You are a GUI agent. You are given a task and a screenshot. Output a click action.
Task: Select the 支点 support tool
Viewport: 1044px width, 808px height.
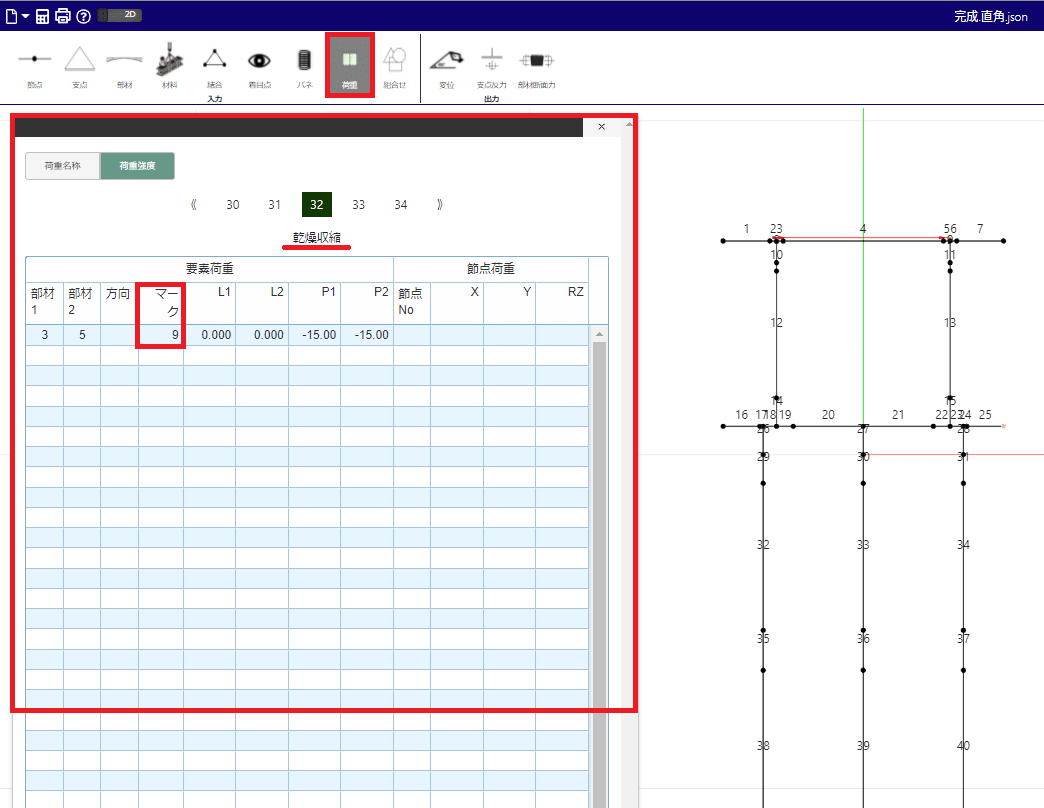point(80,67)
